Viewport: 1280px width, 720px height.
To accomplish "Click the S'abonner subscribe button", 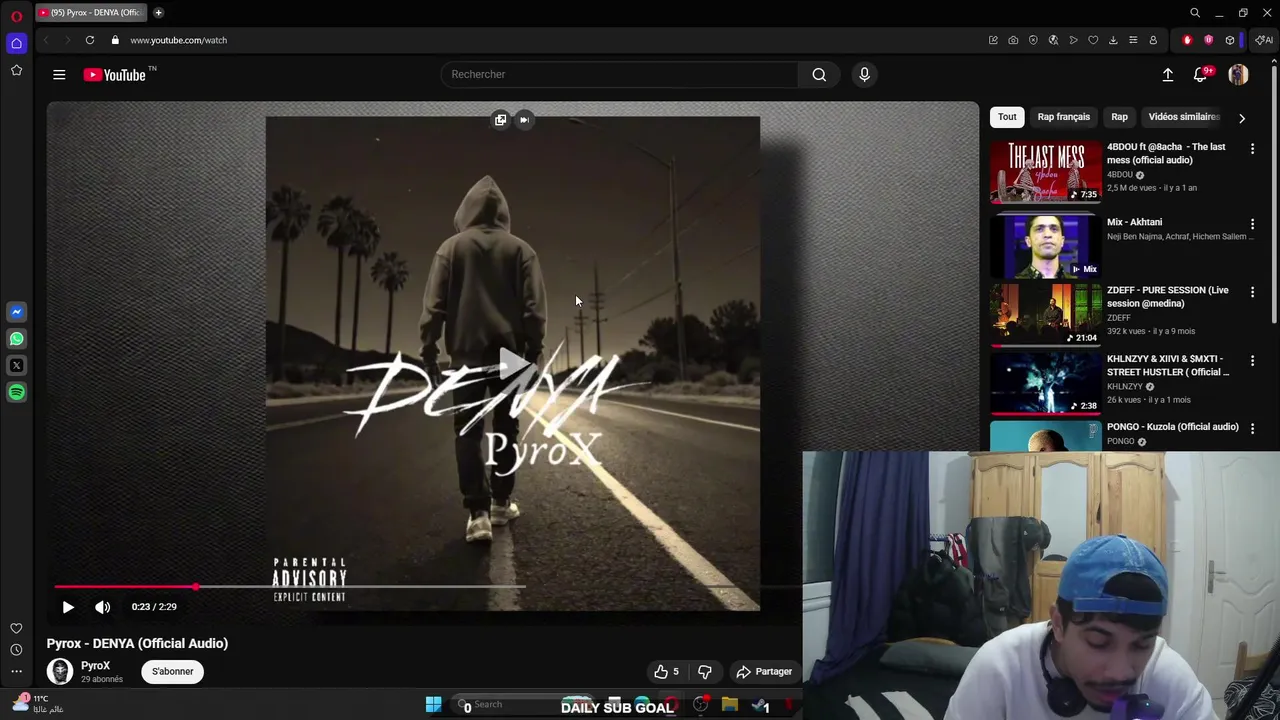I will pos(173,671).
